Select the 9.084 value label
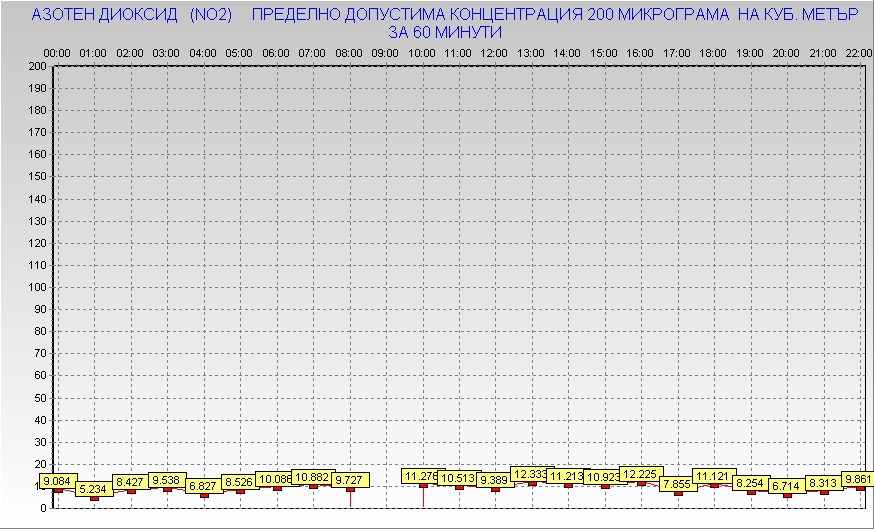Viewport: 874px width, 529px height. pos(57,481)
